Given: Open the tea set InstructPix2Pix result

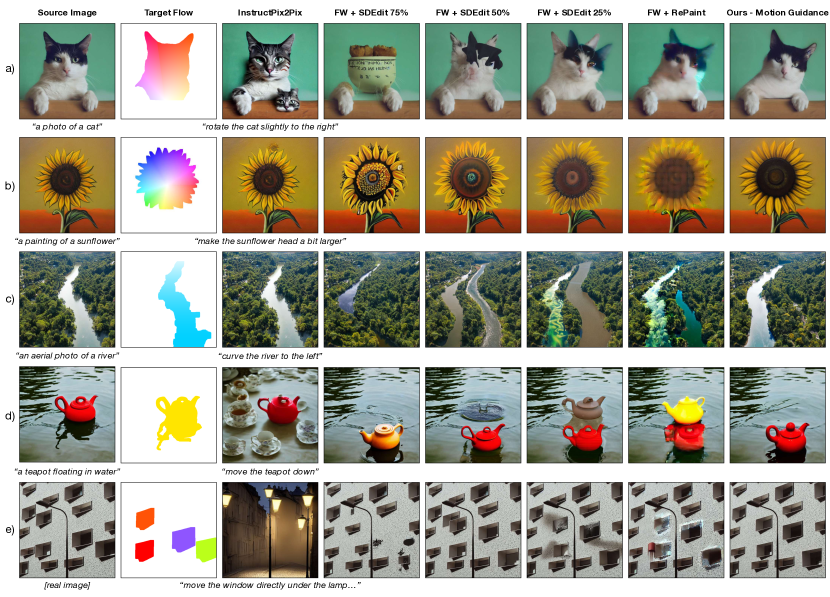Looking at the screenshot, I should 270,415.
